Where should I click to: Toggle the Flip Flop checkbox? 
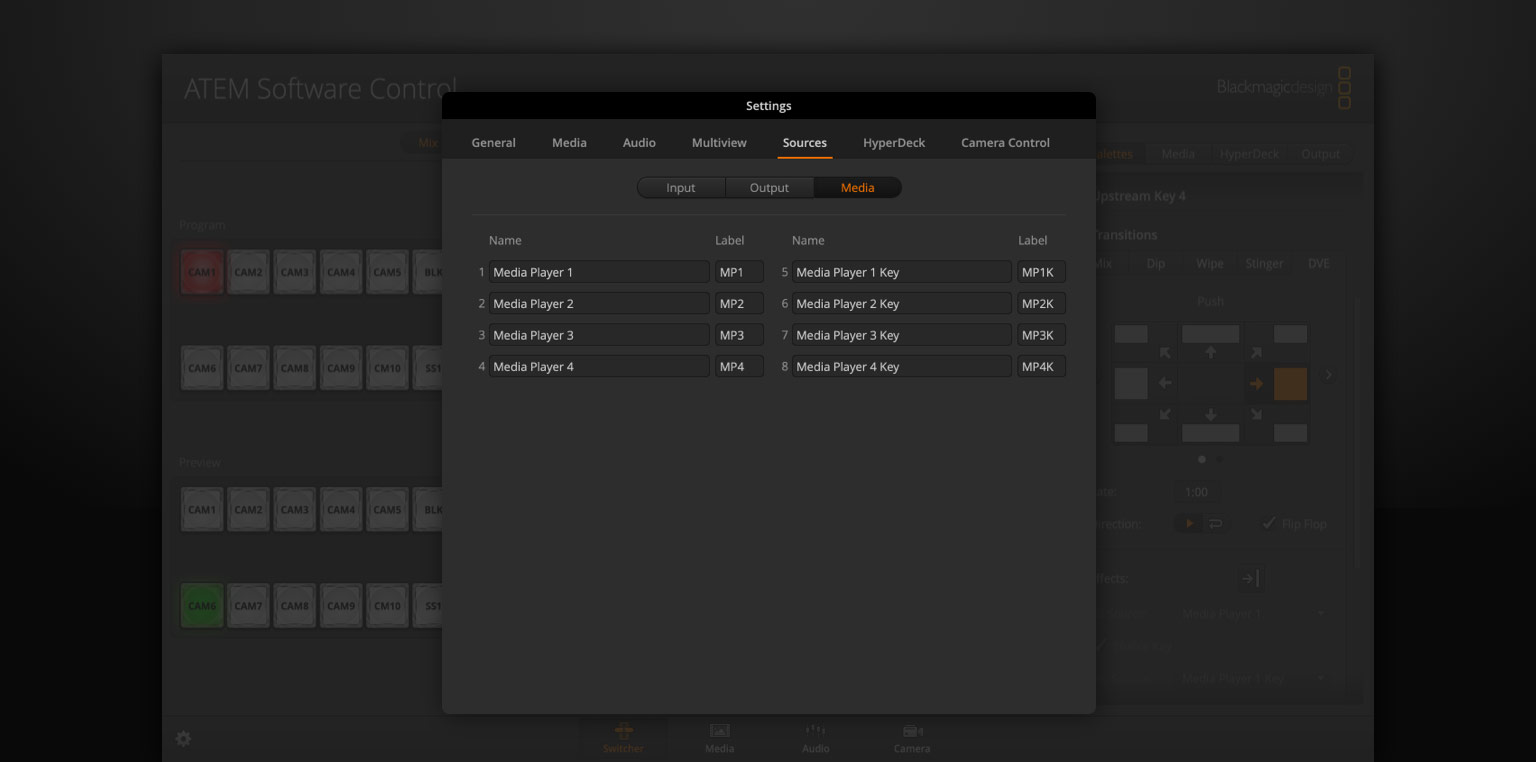click(x=1268, y=523)
